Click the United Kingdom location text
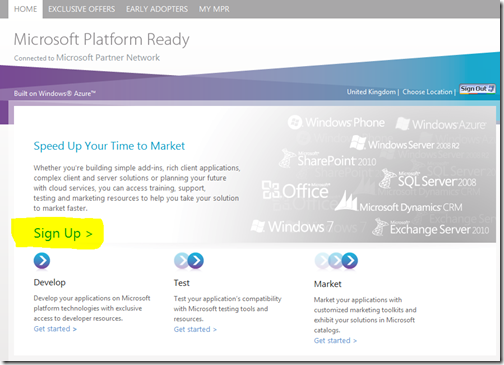The width and height of the screenshot is (504, 365). pyautogui.click(x=371, y=92)
